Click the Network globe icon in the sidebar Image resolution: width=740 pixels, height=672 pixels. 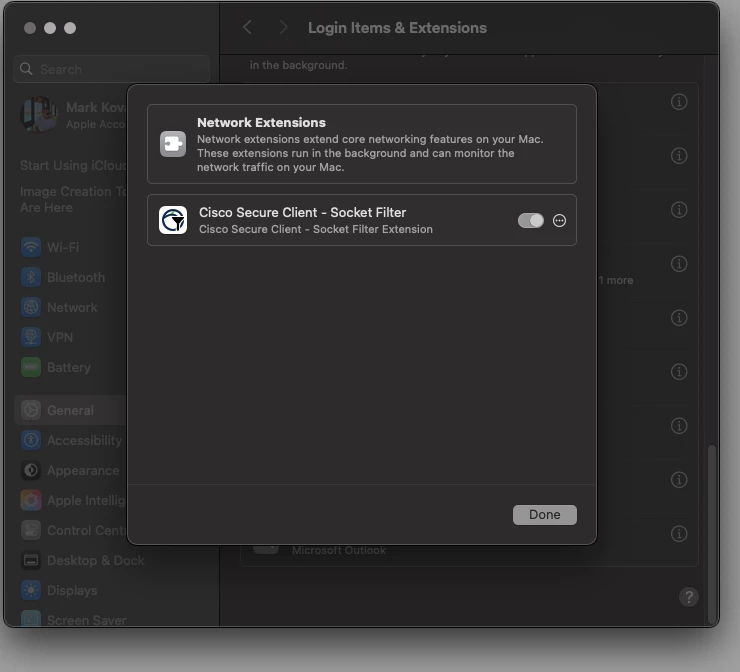click(31, 307)
